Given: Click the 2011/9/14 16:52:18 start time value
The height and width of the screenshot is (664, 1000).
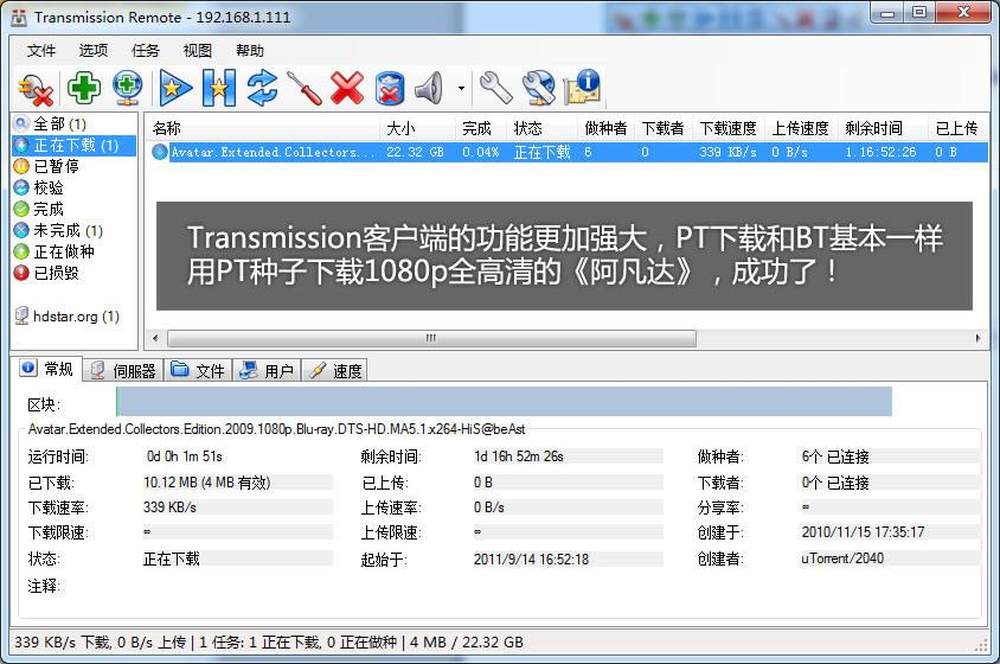Looking at the screenshot, I should coord(531,559).
